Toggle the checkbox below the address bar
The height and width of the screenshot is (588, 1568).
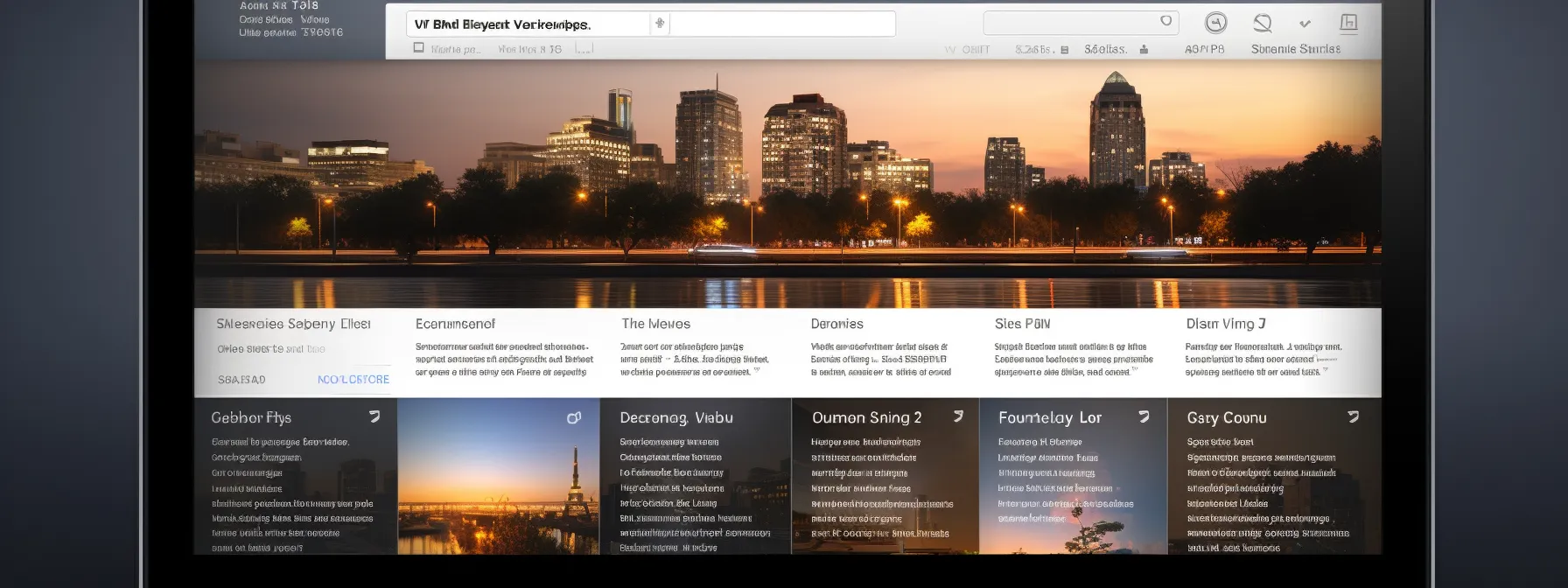click(419, 48)
